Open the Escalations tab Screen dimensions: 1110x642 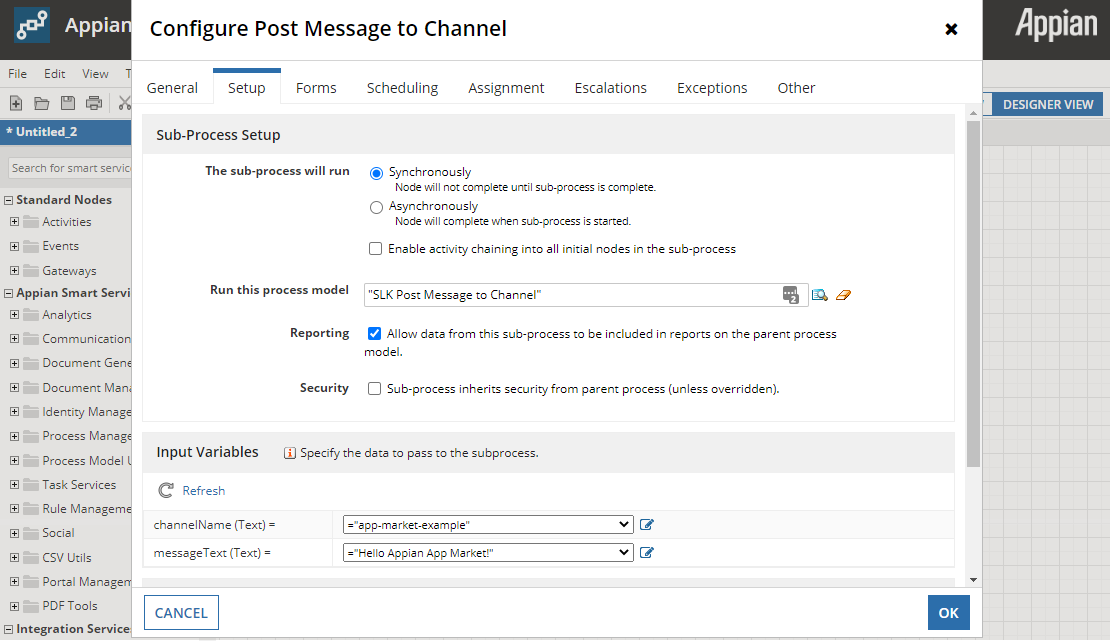coord(610,88)
